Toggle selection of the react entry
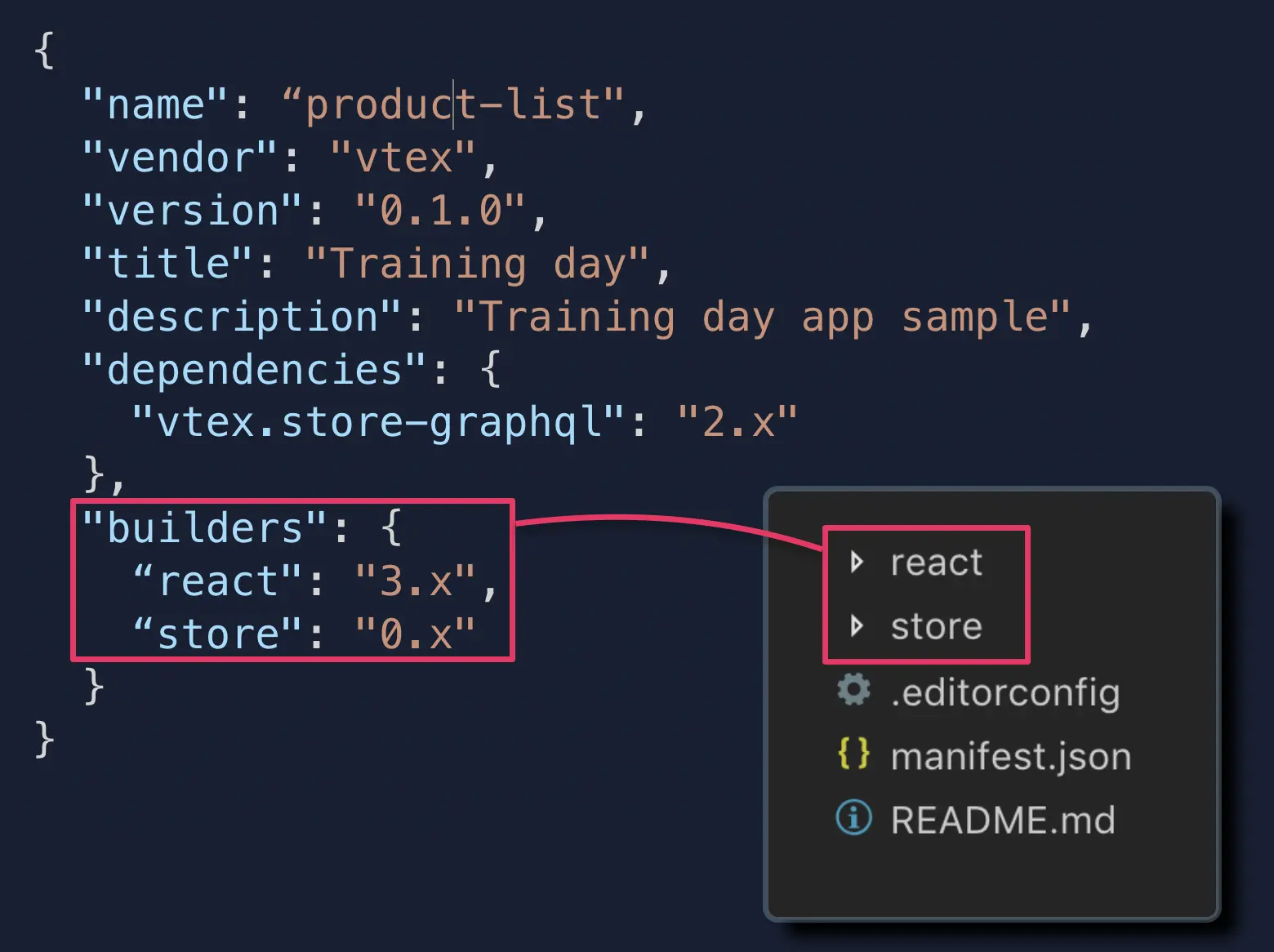This screenshot has width=1274, height=952. pyautogui.click(x=936, y=562)
